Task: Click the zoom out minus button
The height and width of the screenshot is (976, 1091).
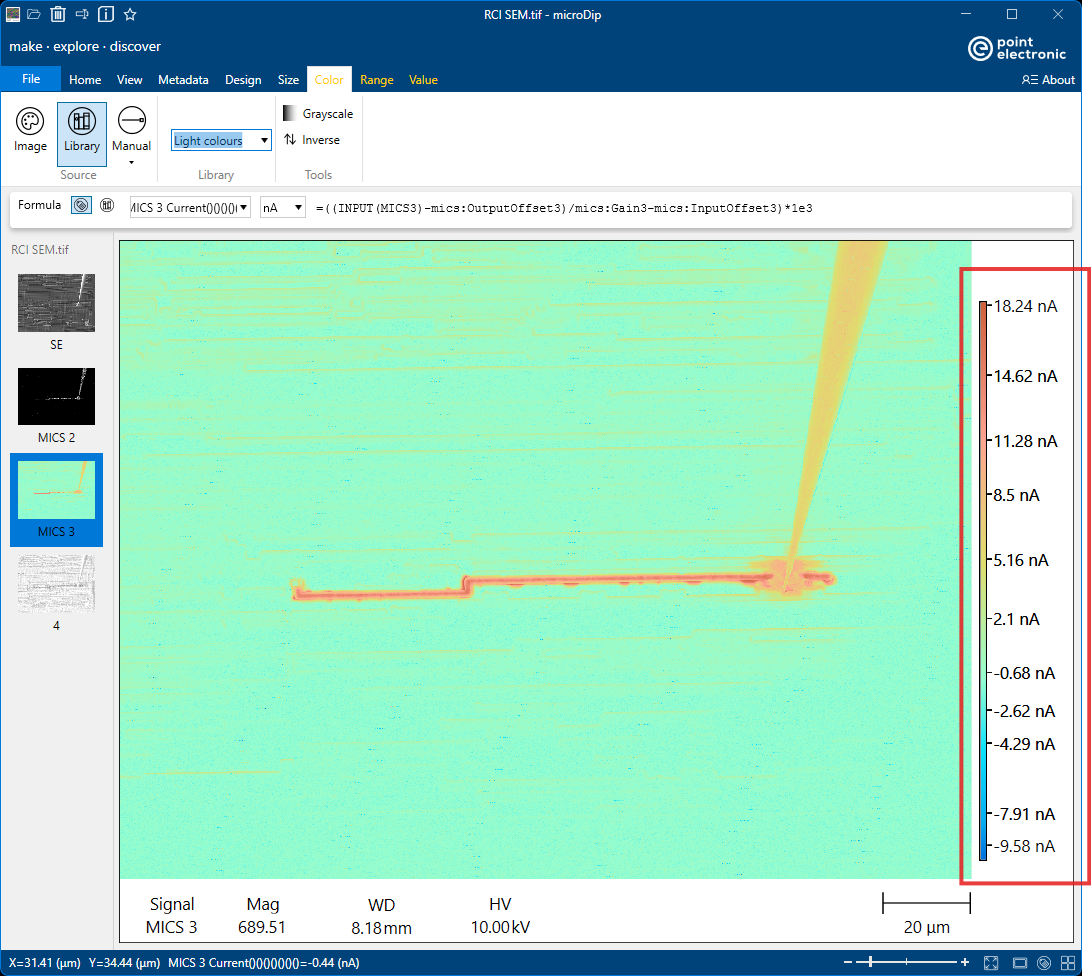Action: 847,963
